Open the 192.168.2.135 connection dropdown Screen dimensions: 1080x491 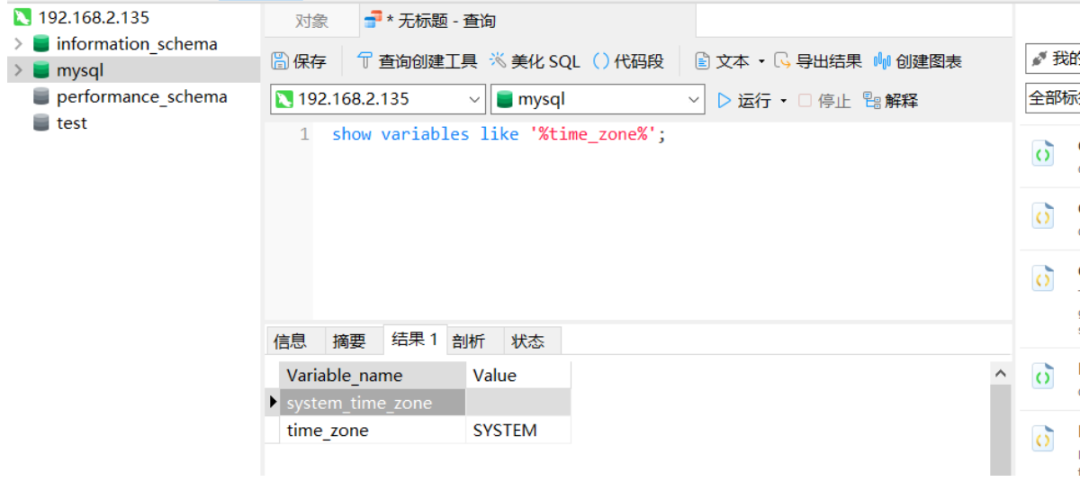pyautogui.click(x=377, y=99)
